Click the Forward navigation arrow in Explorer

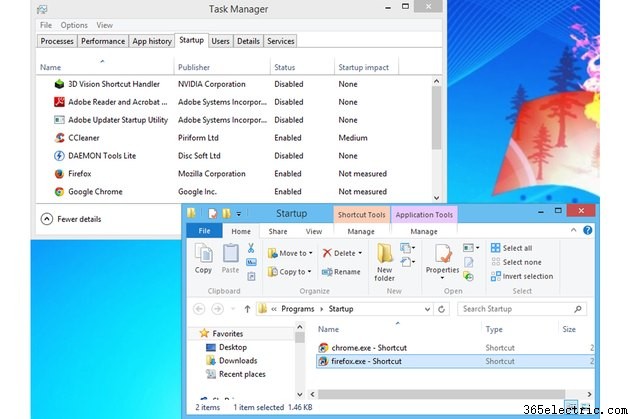click(217, 309)
